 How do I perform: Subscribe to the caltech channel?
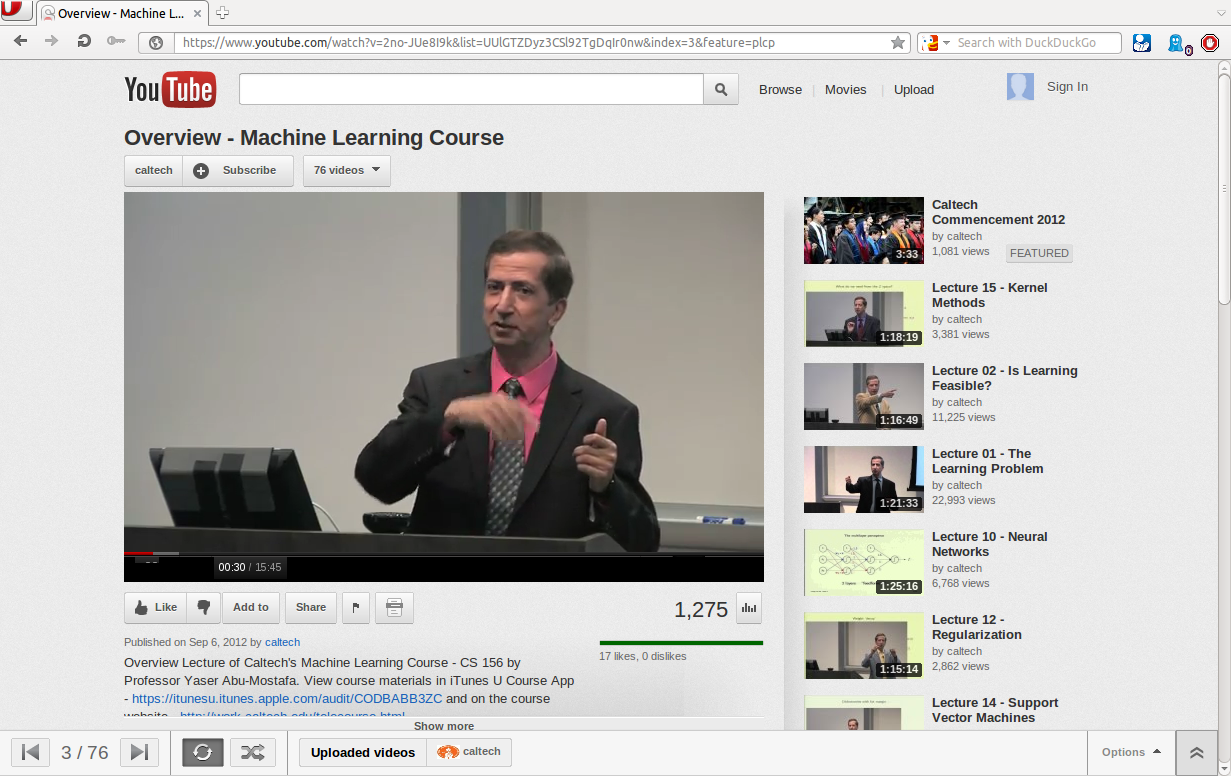237,170
